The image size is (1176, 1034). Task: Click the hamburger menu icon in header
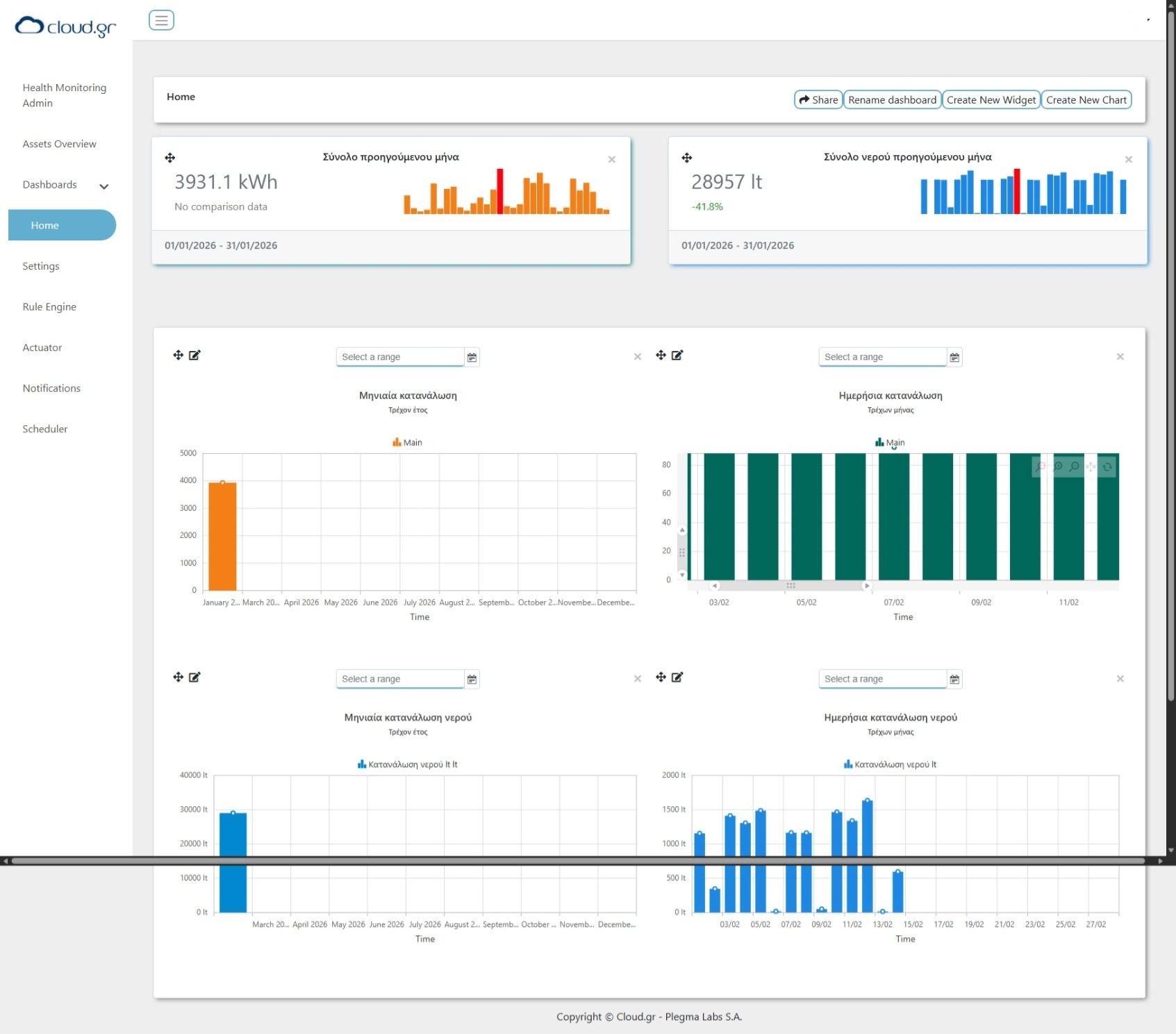click(x=161, y=20)
